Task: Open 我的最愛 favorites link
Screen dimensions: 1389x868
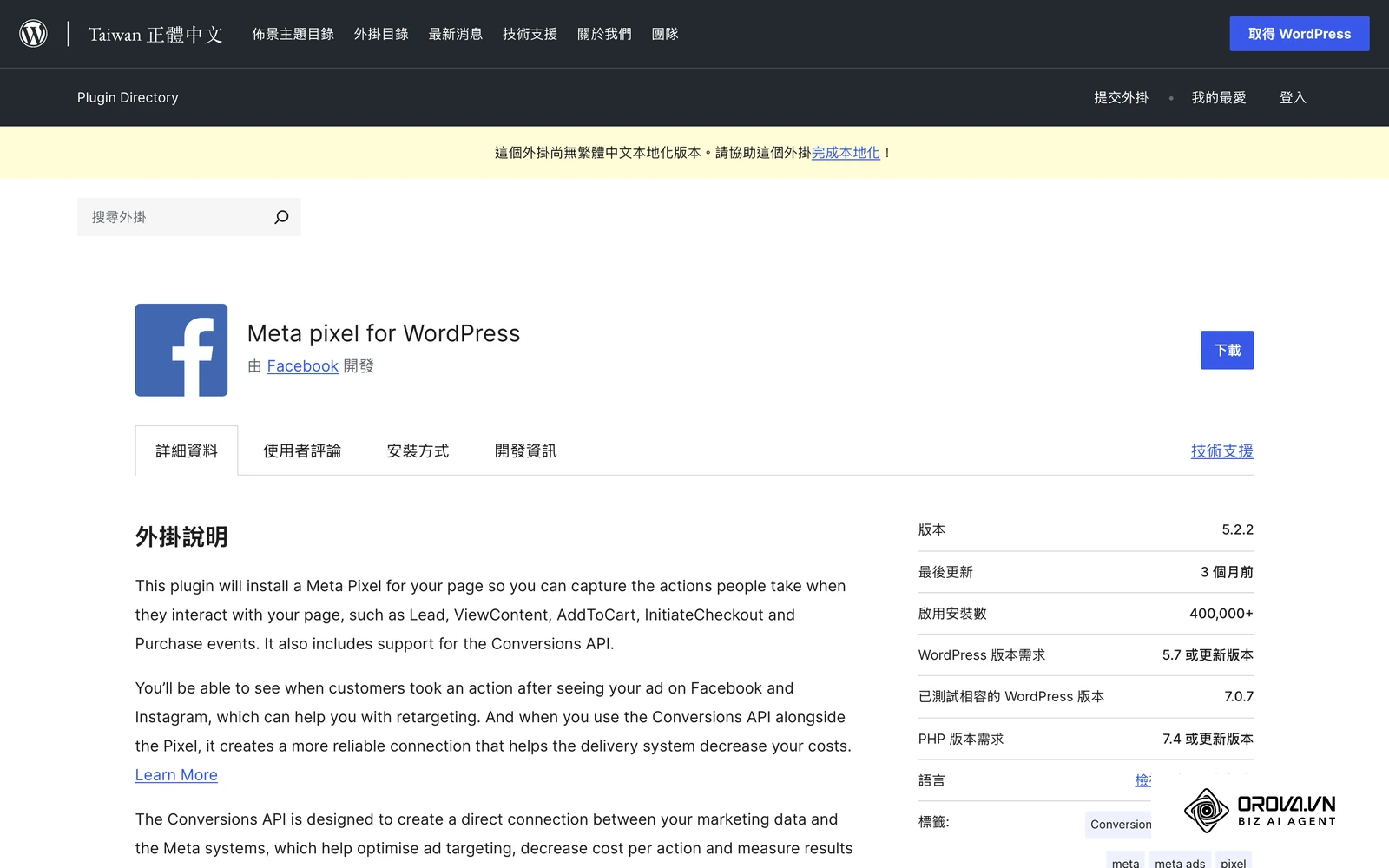Action: [1219, 97]
